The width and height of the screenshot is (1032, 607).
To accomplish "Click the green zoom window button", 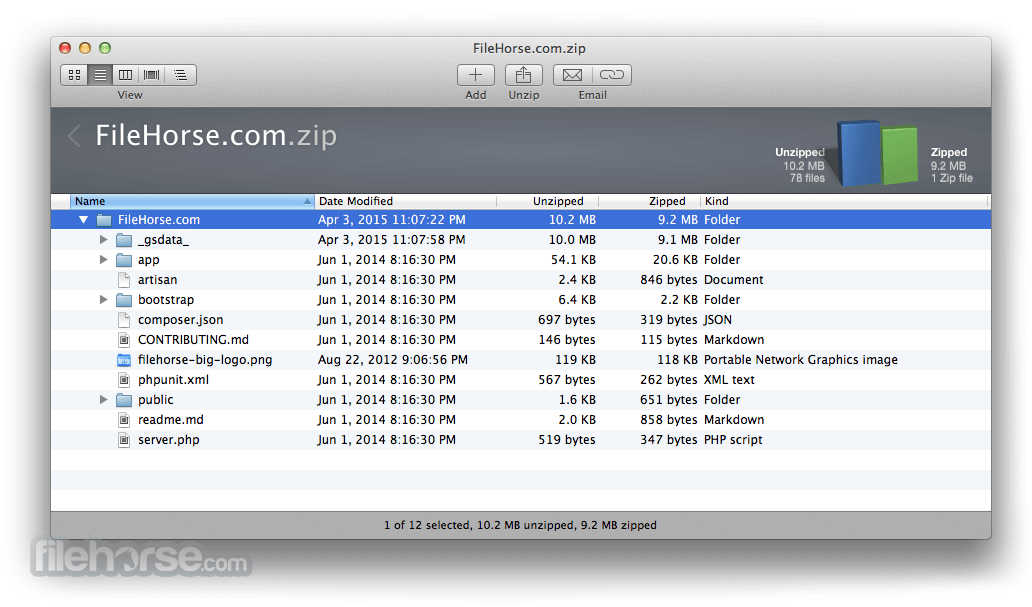I will click(x=105, y=48).
